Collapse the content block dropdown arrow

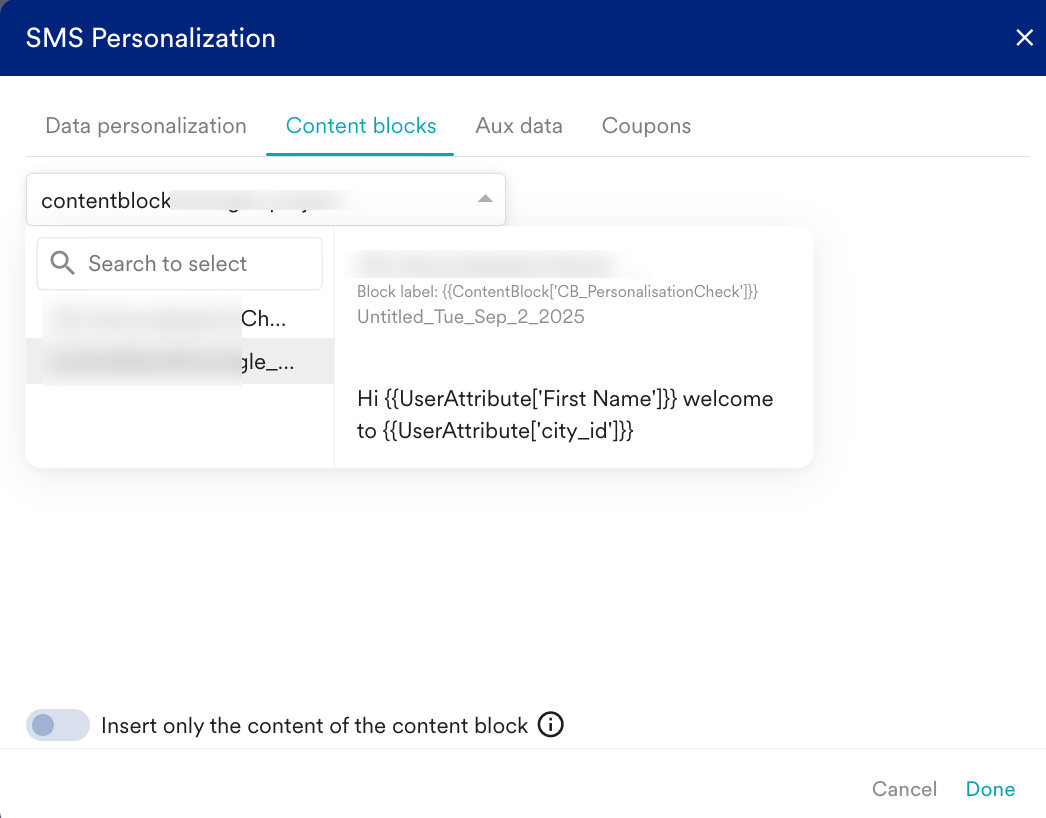(485, 199)
